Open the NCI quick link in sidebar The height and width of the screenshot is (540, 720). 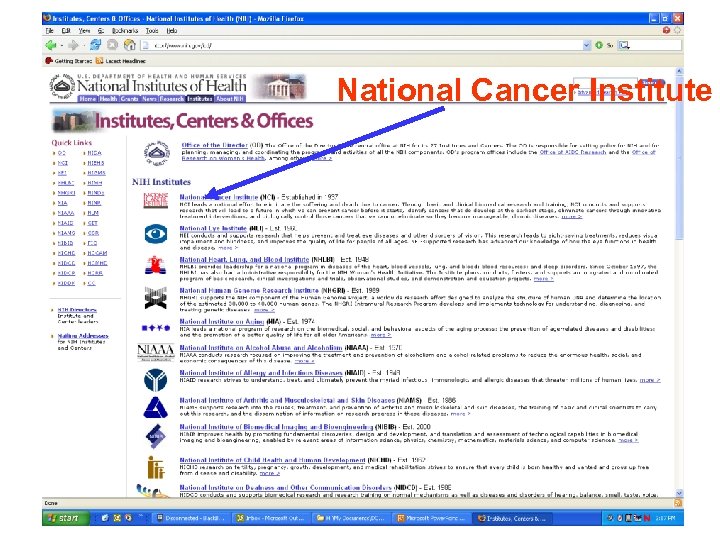tap(62, 163)
